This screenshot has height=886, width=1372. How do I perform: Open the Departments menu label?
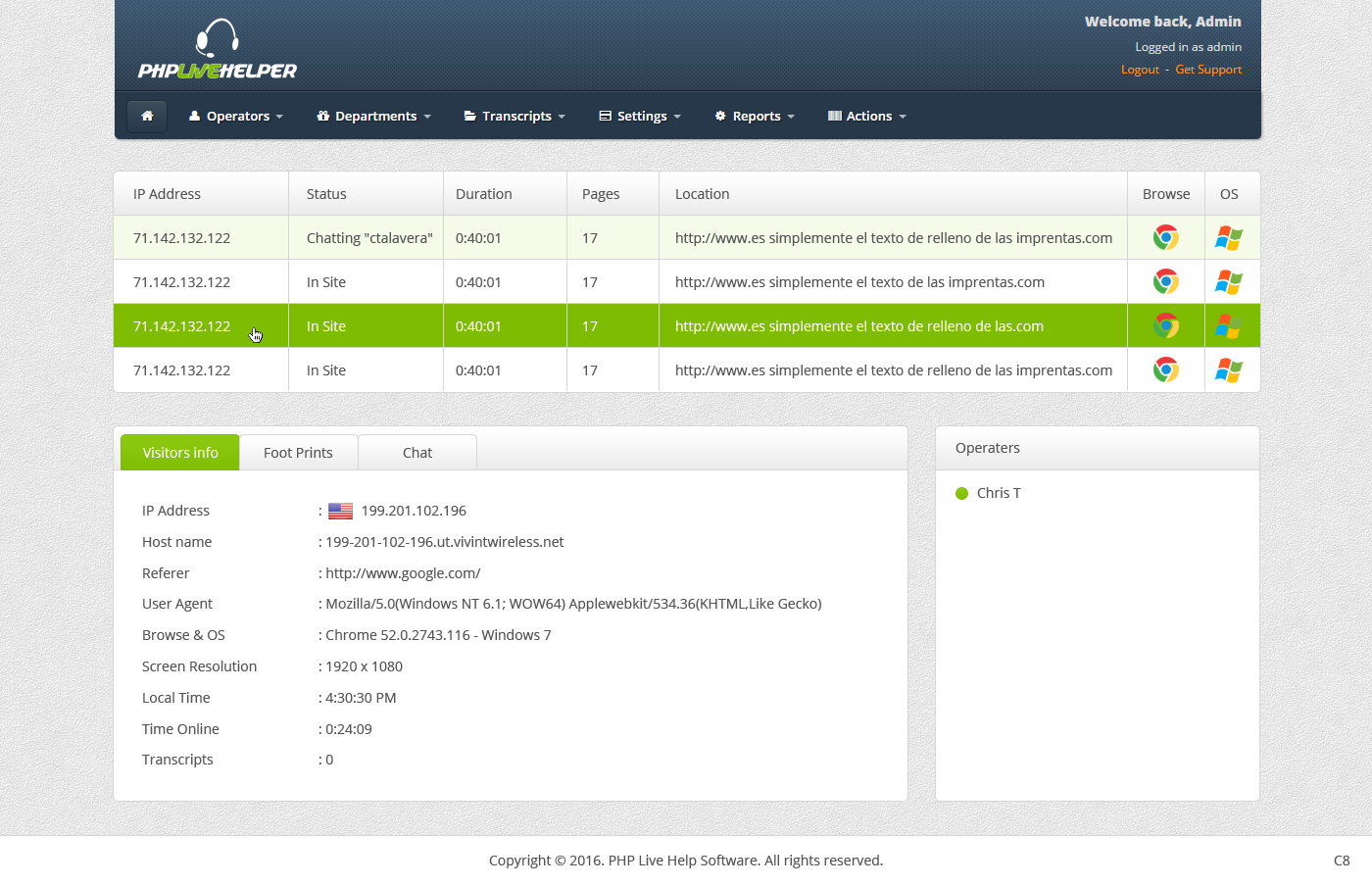[x=375, y=116]
